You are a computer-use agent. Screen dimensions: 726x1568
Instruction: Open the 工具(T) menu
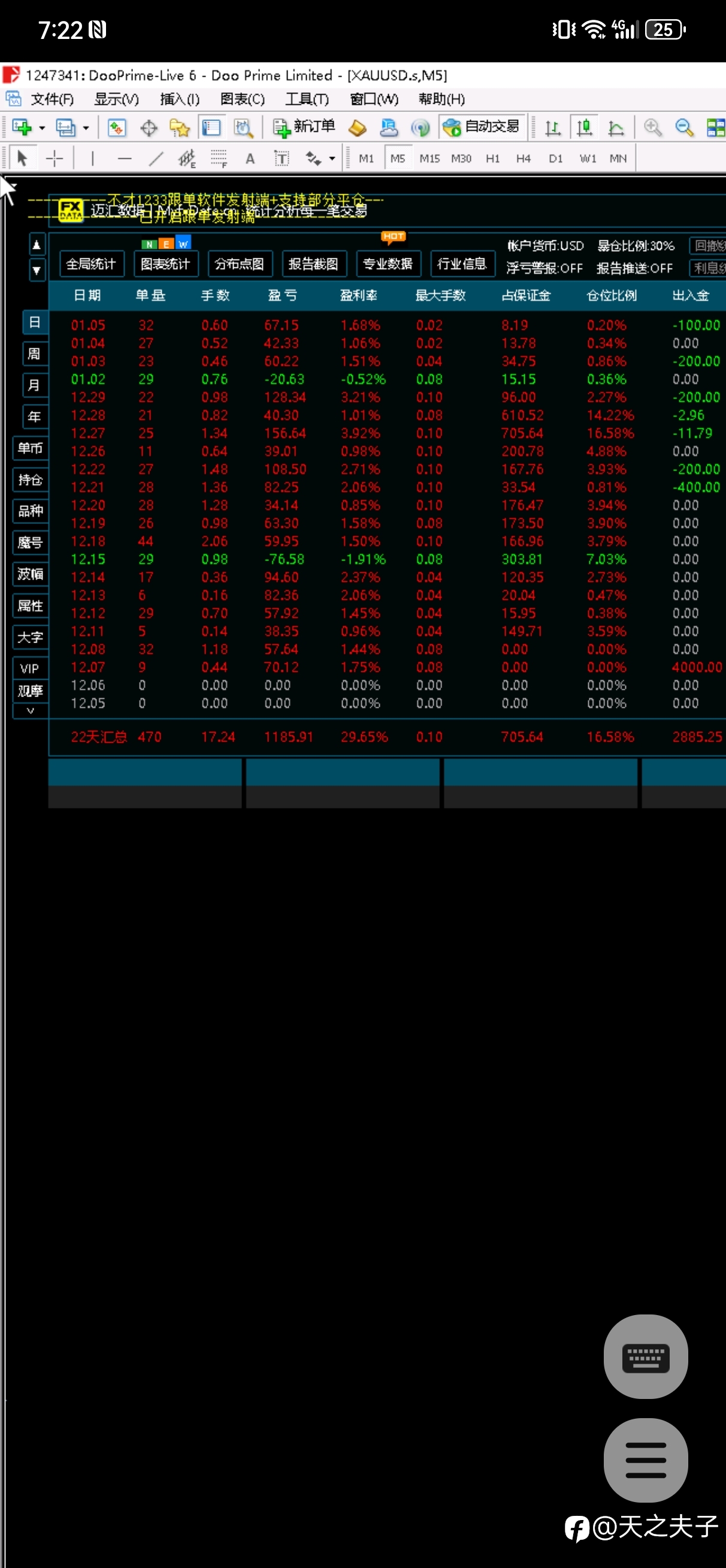(307, 99)
